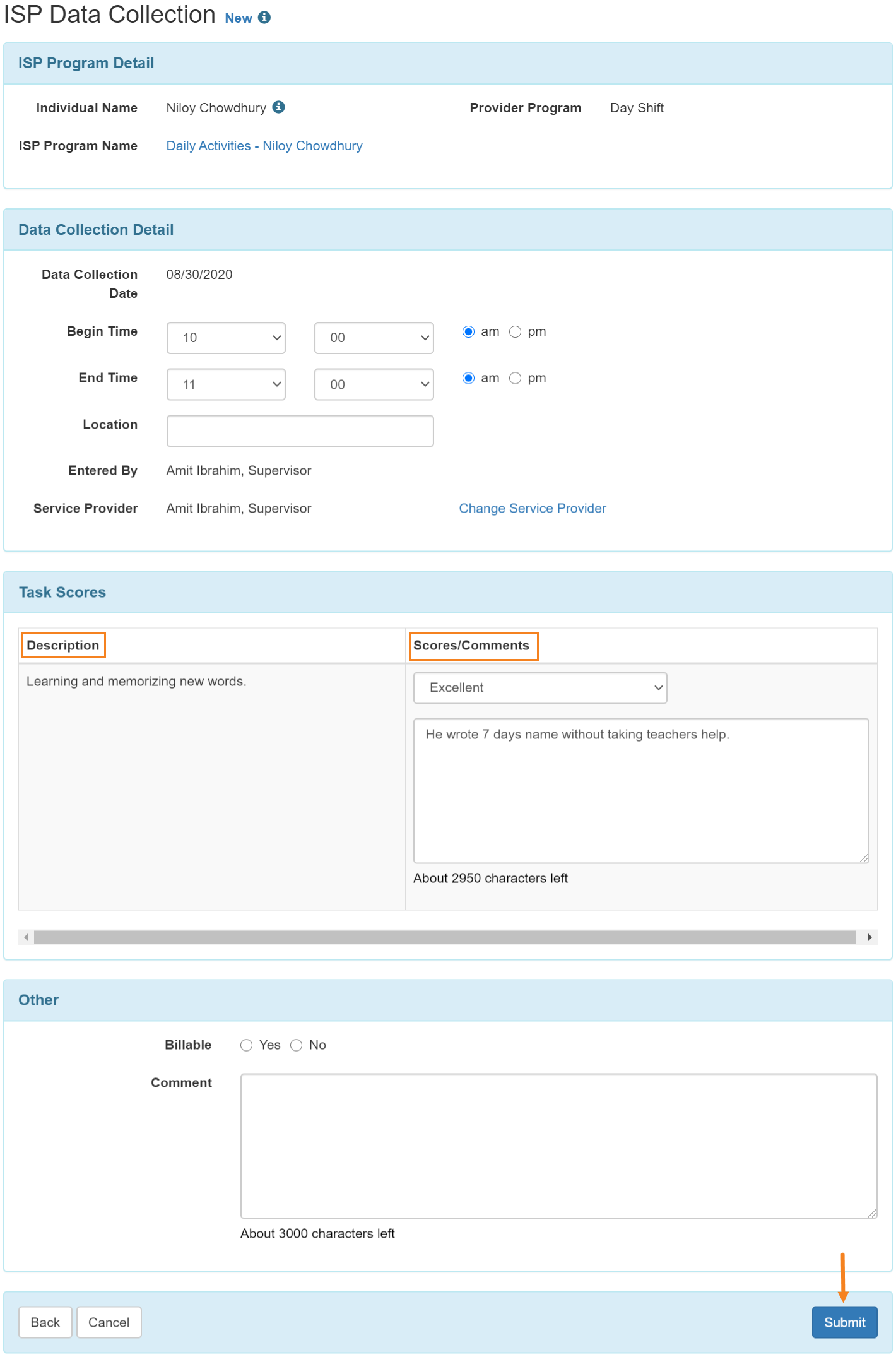Select pm for End Time
Image resolution: width=896 pixels, height=1357 pixels.
coord(515,378)
